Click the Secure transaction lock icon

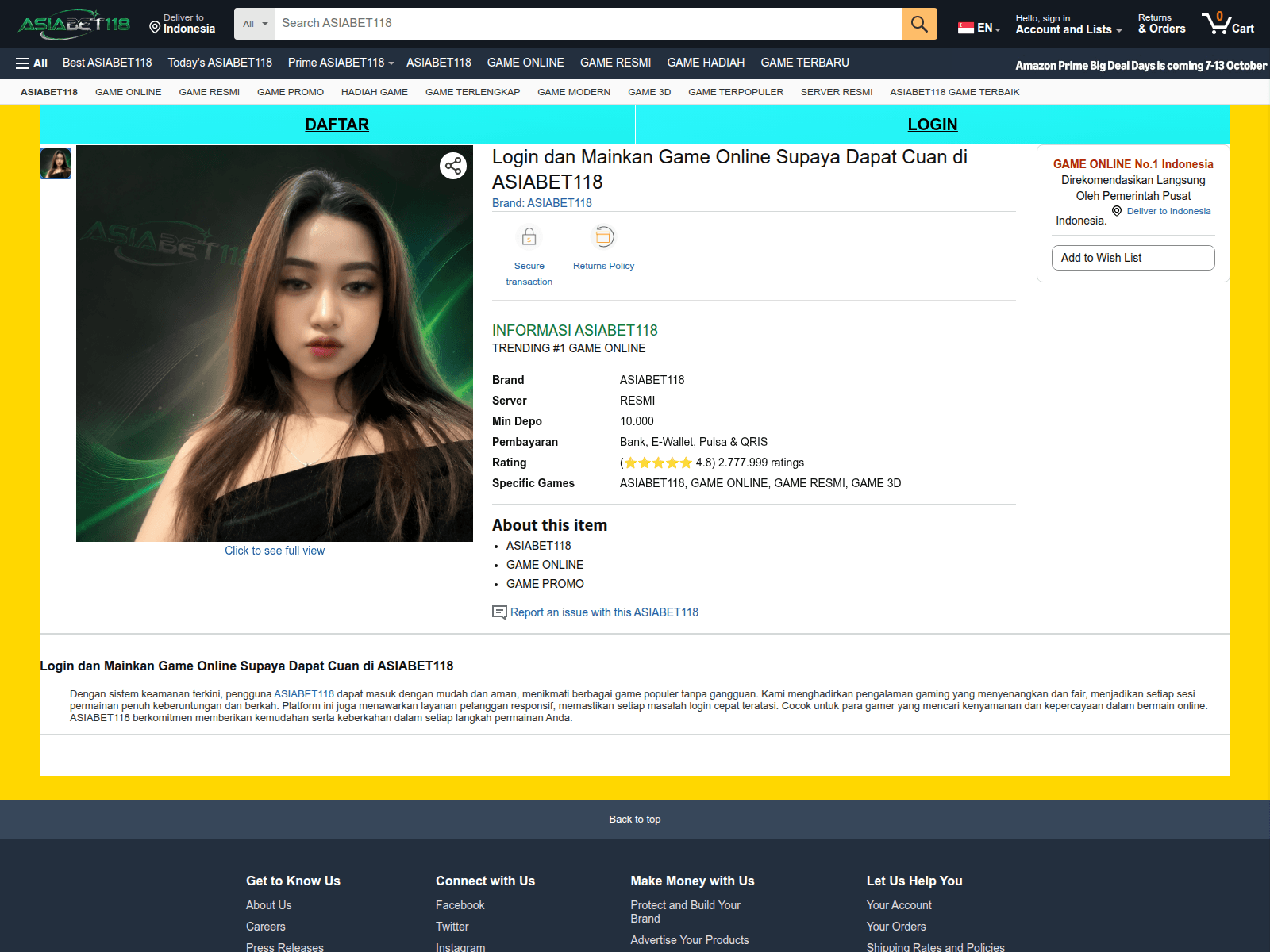(529, 236)
